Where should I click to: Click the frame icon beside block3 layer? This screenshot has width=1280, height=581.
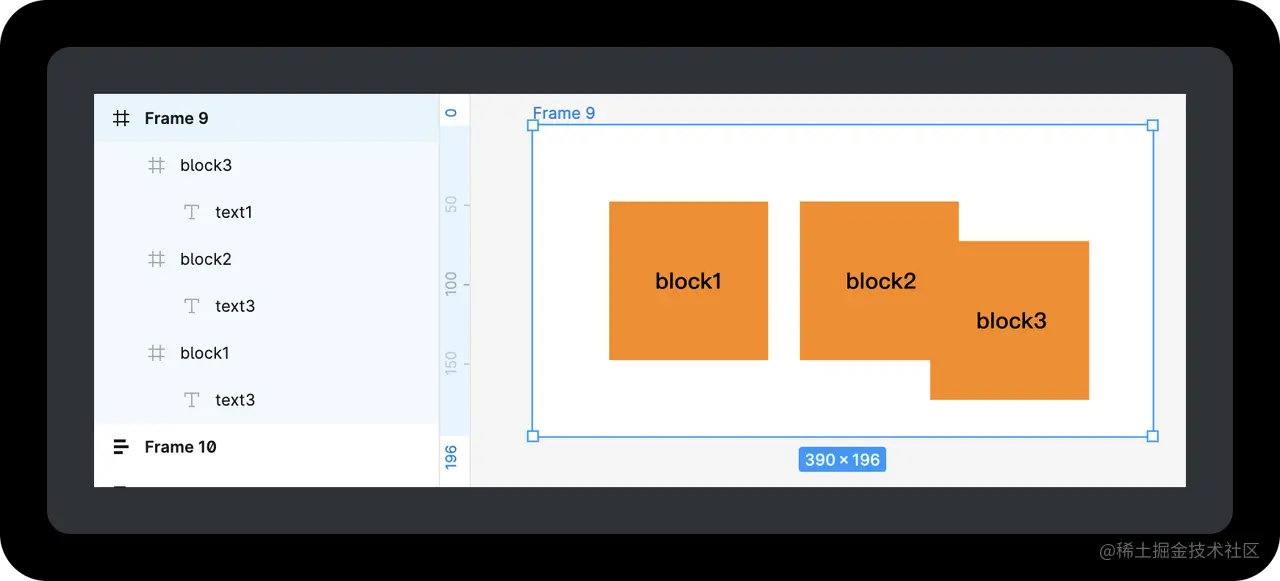click(x=156, y=165)
